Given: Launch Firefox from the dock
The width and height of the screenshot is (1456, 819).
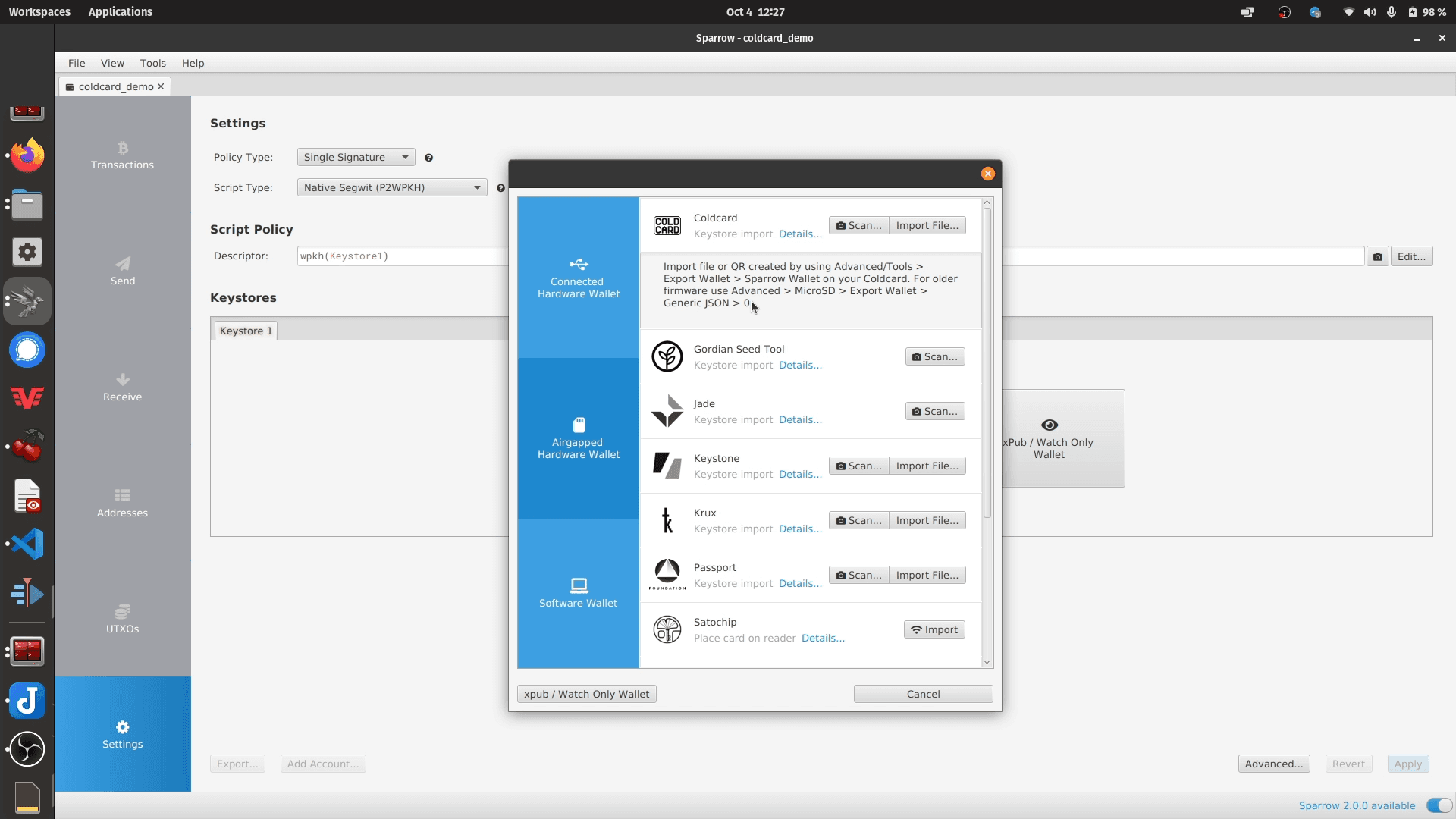Looking at the screenshot, I should point(27,155).
